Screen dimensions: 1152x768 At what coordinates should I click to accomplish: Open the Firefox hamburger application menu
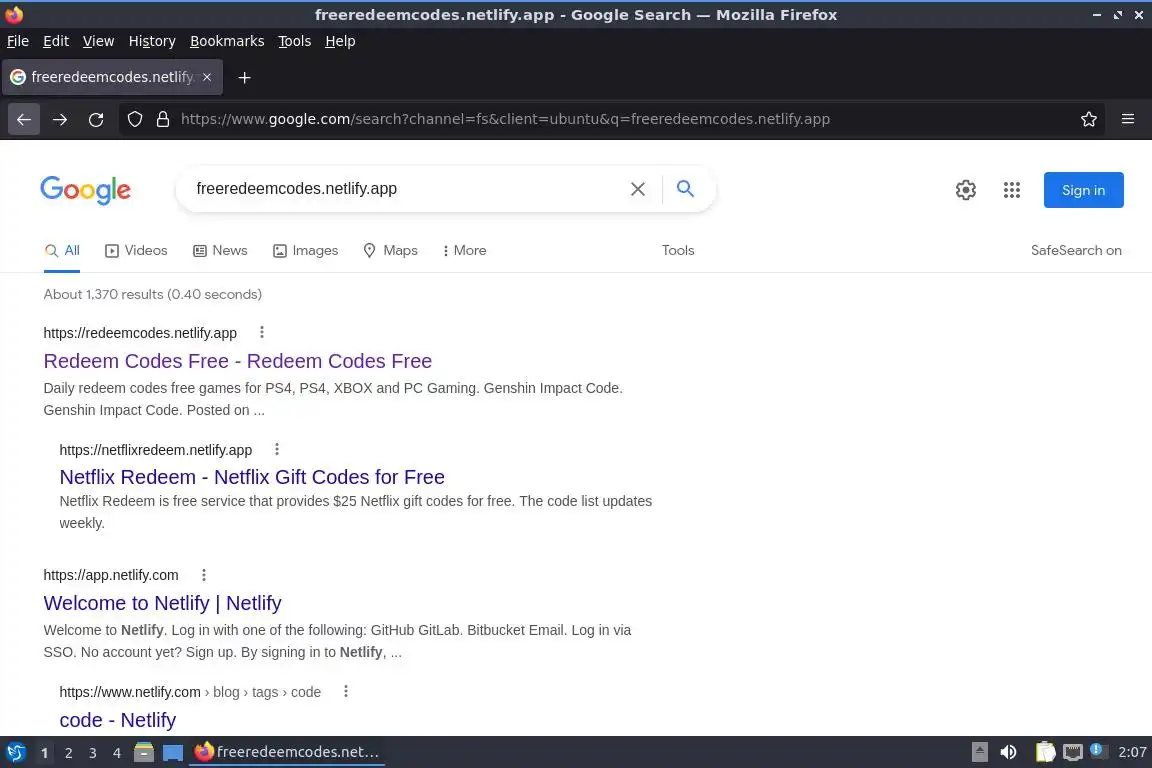[1128, 119]
